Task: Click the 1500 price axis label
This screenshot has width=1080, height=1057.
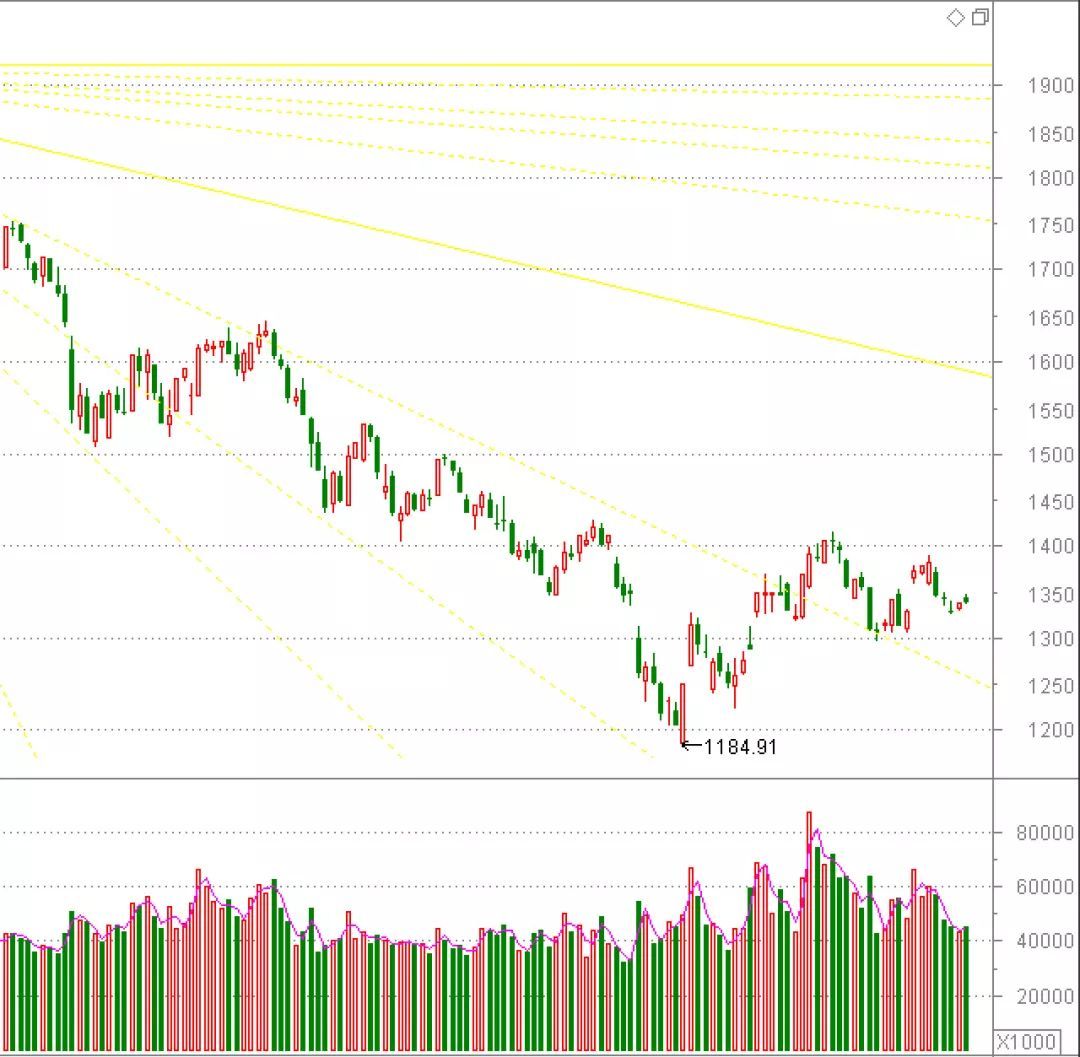Action: click(1051, 455)
